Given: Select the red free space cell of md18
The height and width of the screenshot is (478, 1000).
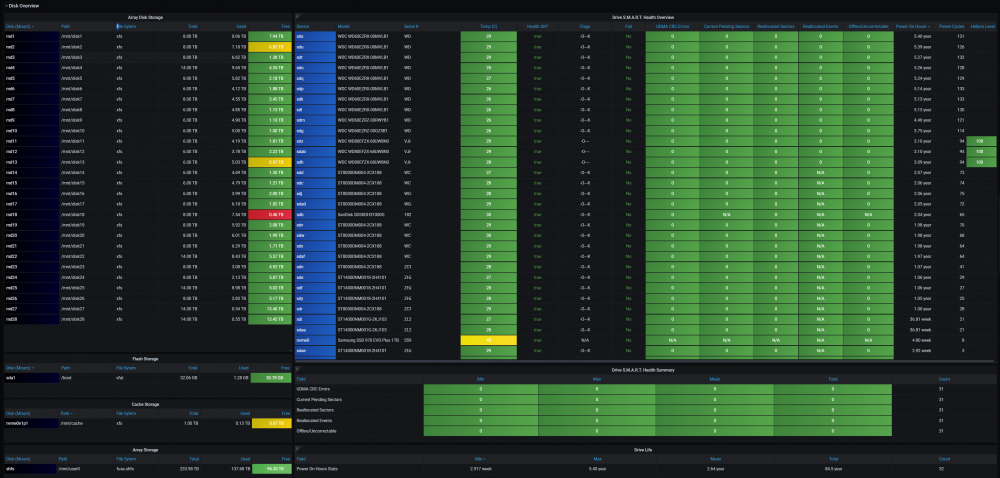Looking at the screenshot, I should point(270,215).
